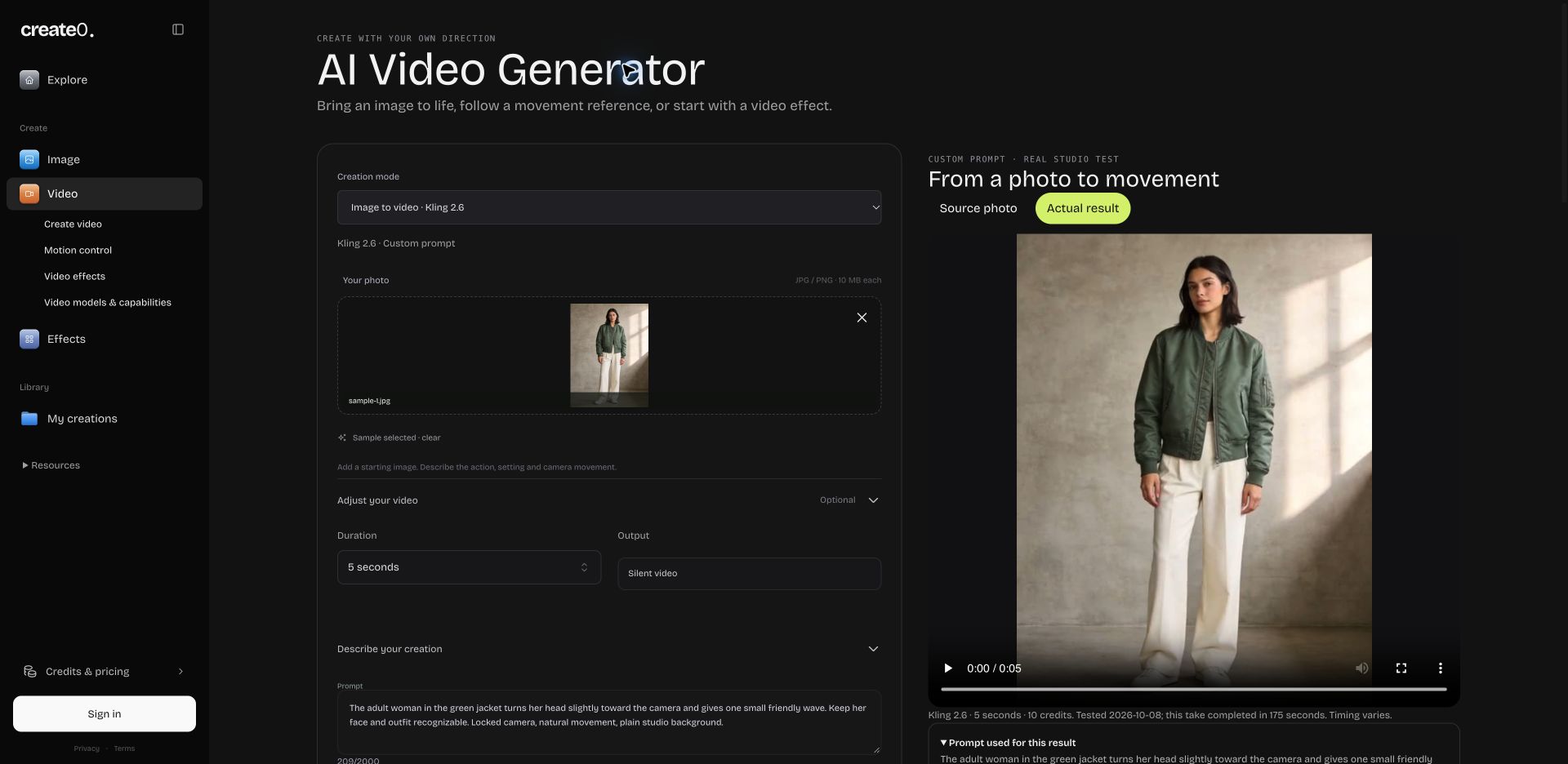Go to Create video sub-item
The width and height of the screenshot is (1568, 764).
[73, 224]
